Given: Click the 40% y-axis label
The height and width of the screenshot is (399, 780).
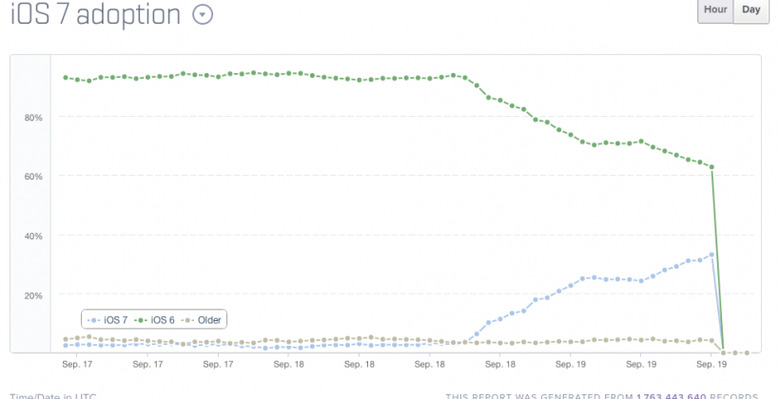Looking at the screenshot, I should (x=33, y=236).
